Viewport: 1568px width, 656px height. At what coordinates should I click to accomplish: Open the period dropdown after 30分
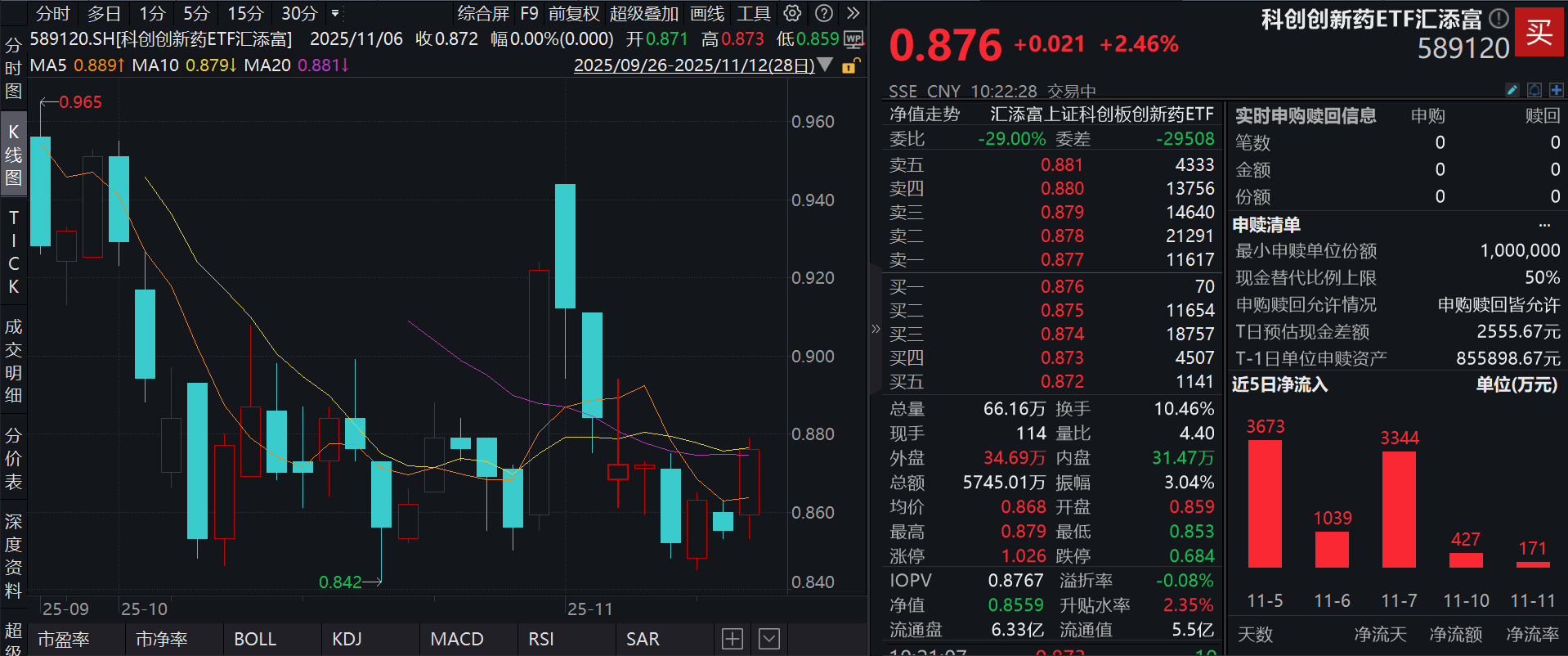coord(335,13)
